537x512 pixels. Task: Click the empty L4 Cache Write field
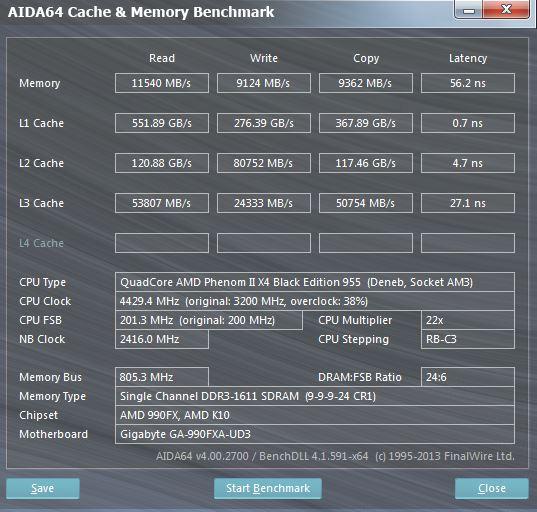click(x=264, y=243)
